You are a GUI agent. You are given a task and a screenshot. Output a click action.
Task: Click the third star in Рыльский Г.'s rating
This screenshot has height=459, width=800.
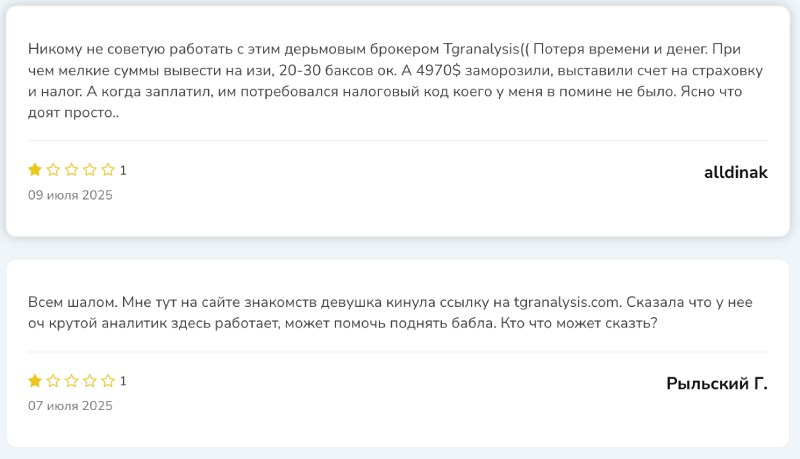pyautogui.click(x=71, y=380)
